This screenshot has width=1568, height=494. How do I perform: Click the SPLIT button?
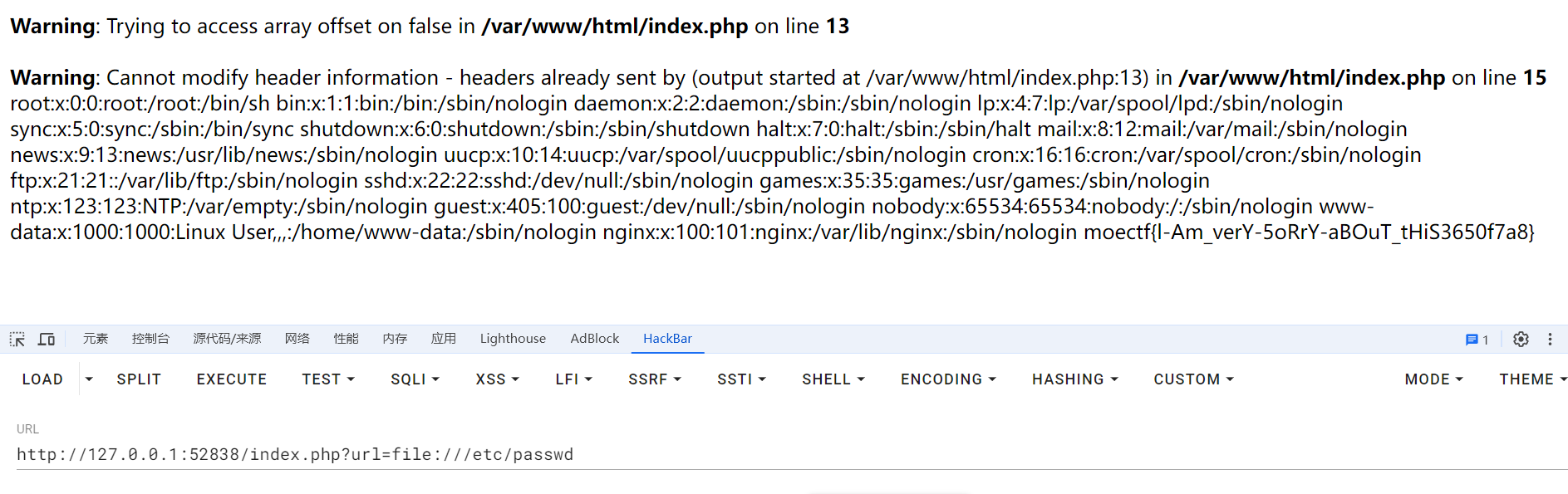(x=139, y=379)
